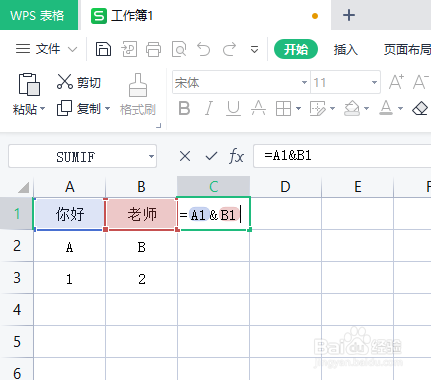This screenshot has width=431, height=380.
Task: Toggle Bold formatting
Action: (x=184, y=108)
